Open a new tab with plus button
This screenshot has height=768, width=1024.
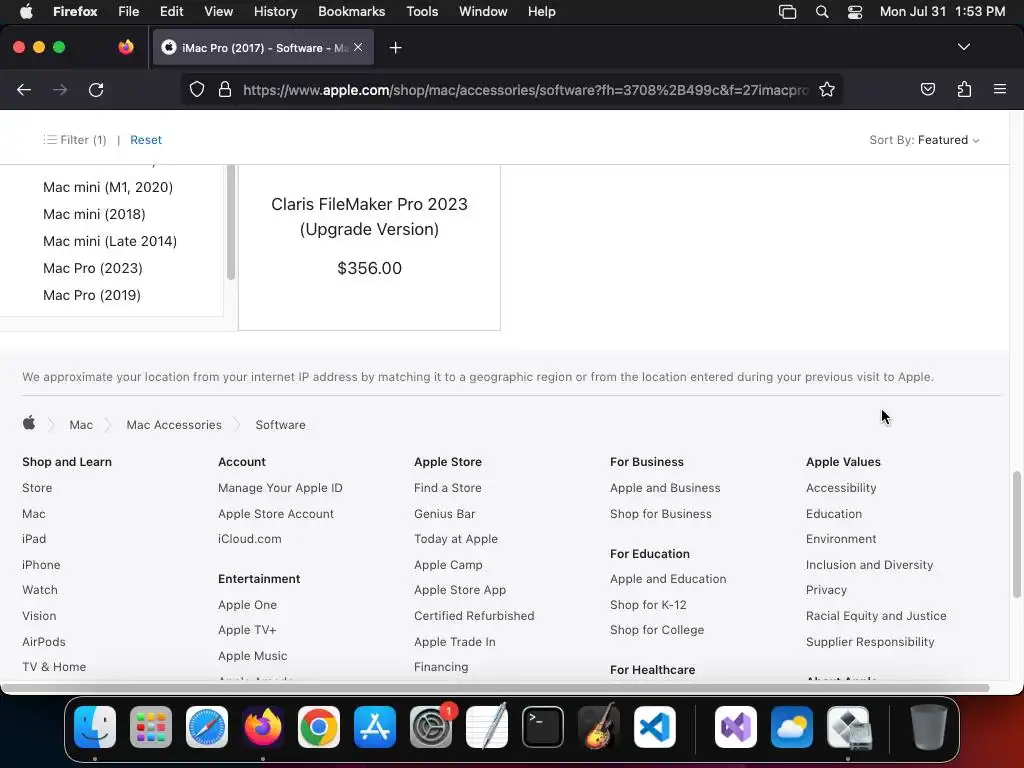[x=395, y=48]
